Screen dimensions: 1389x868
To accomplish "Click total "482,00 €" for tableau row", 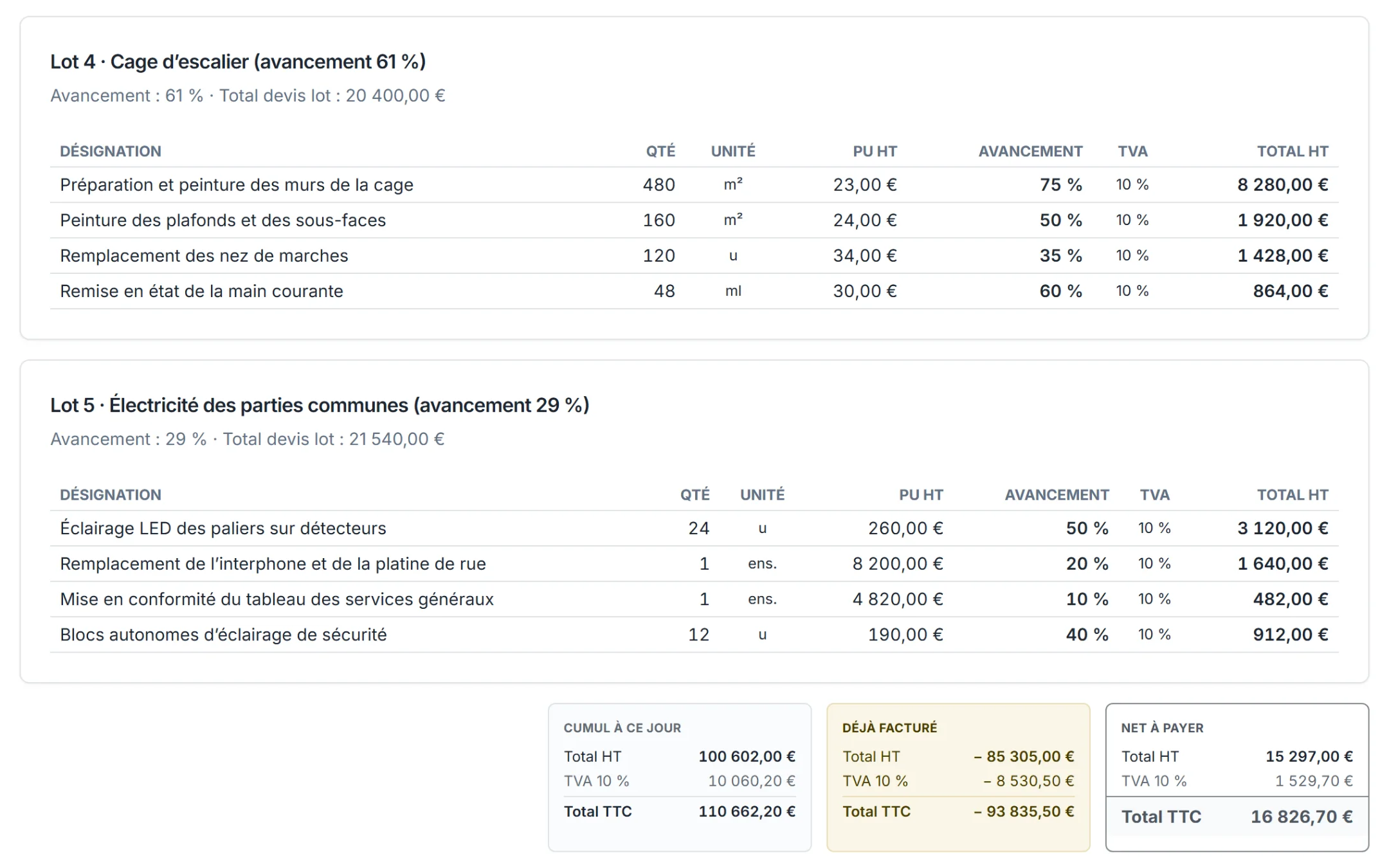I will click(1291, 599).
